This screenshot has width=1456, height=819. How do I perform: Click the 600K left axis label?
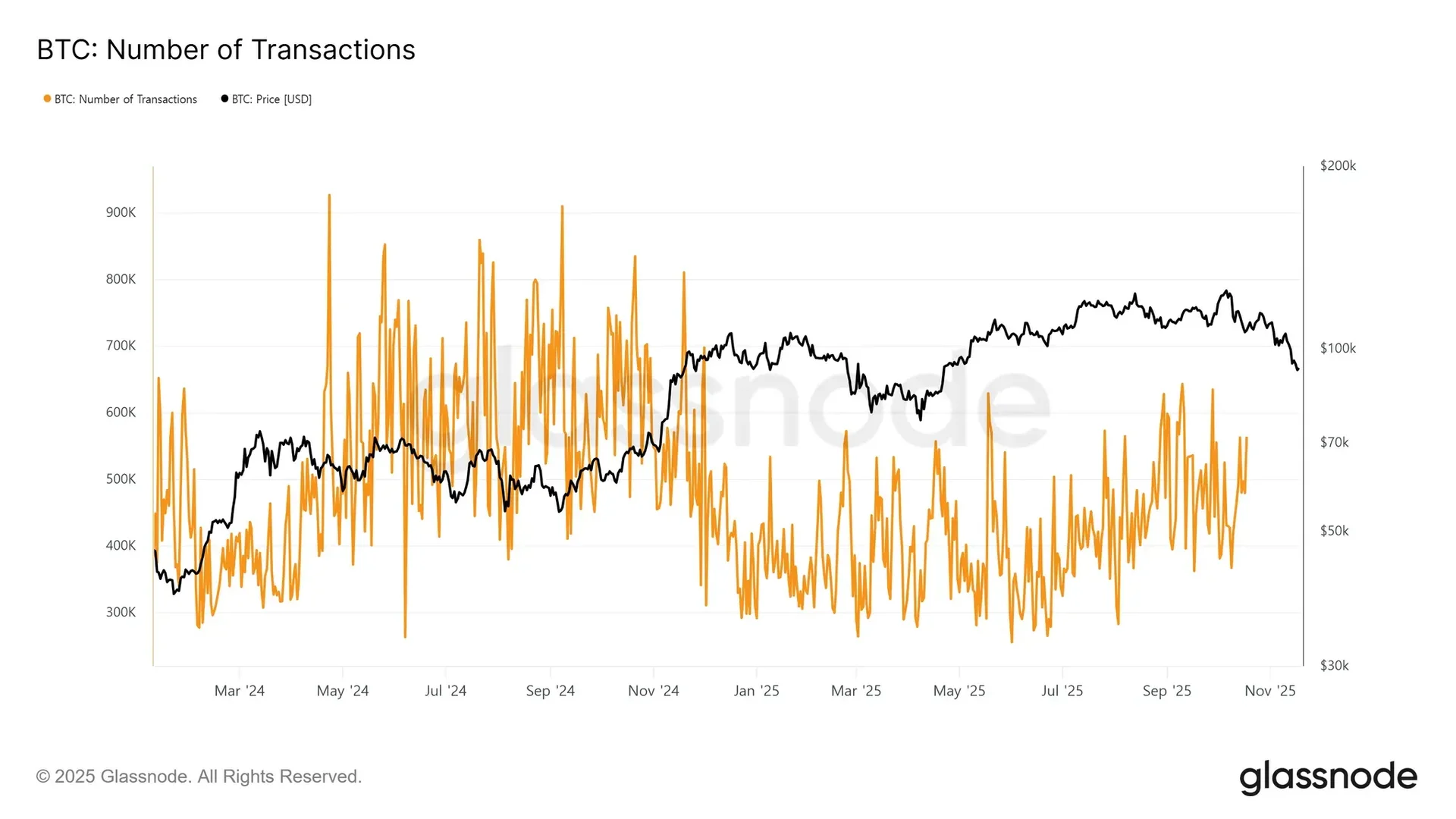tap(121, 413)
